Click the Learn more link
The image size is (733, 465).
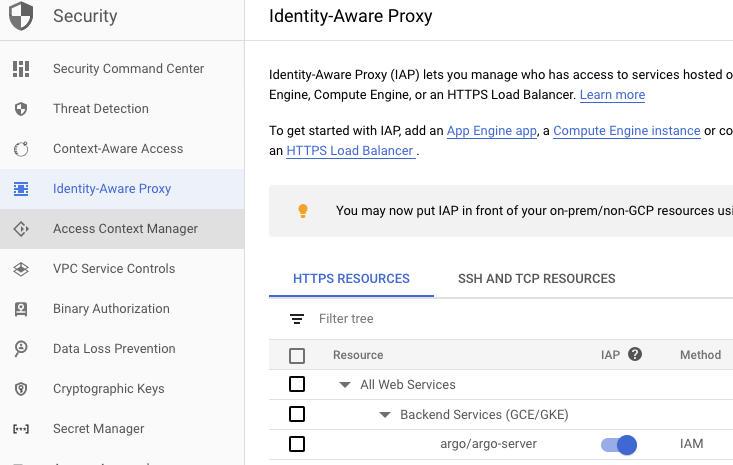[x=612, y=95]
